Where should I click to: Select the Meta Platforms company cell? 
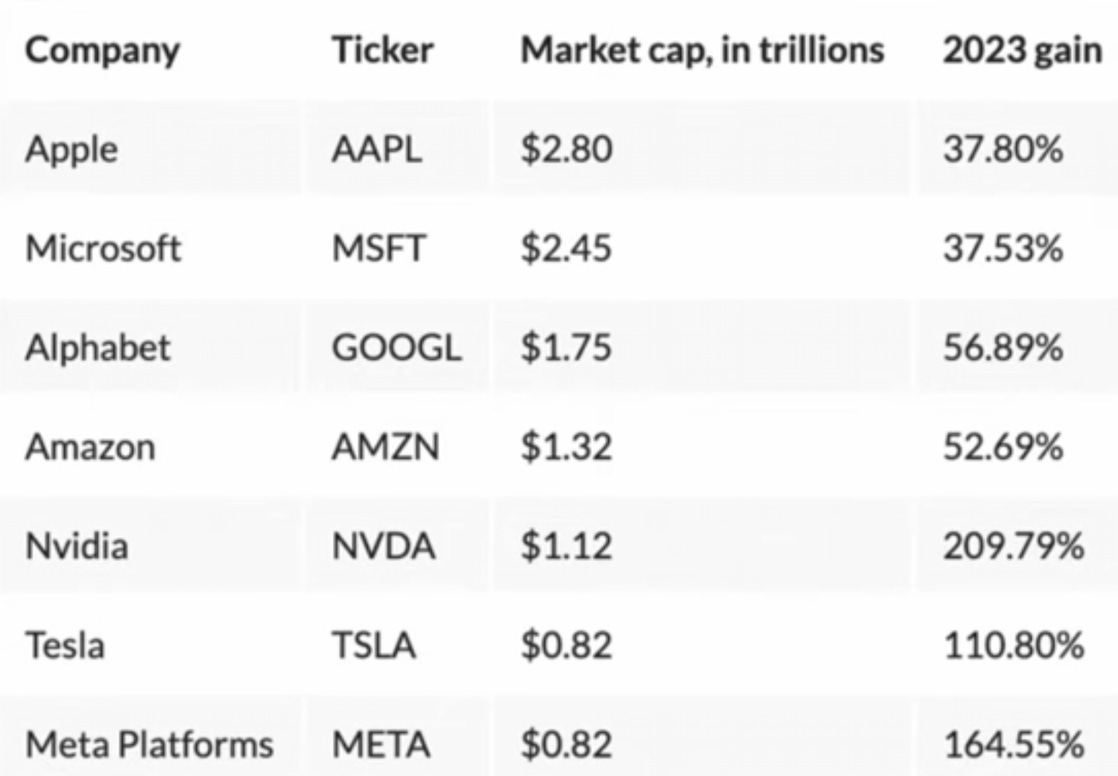(150, 745)
